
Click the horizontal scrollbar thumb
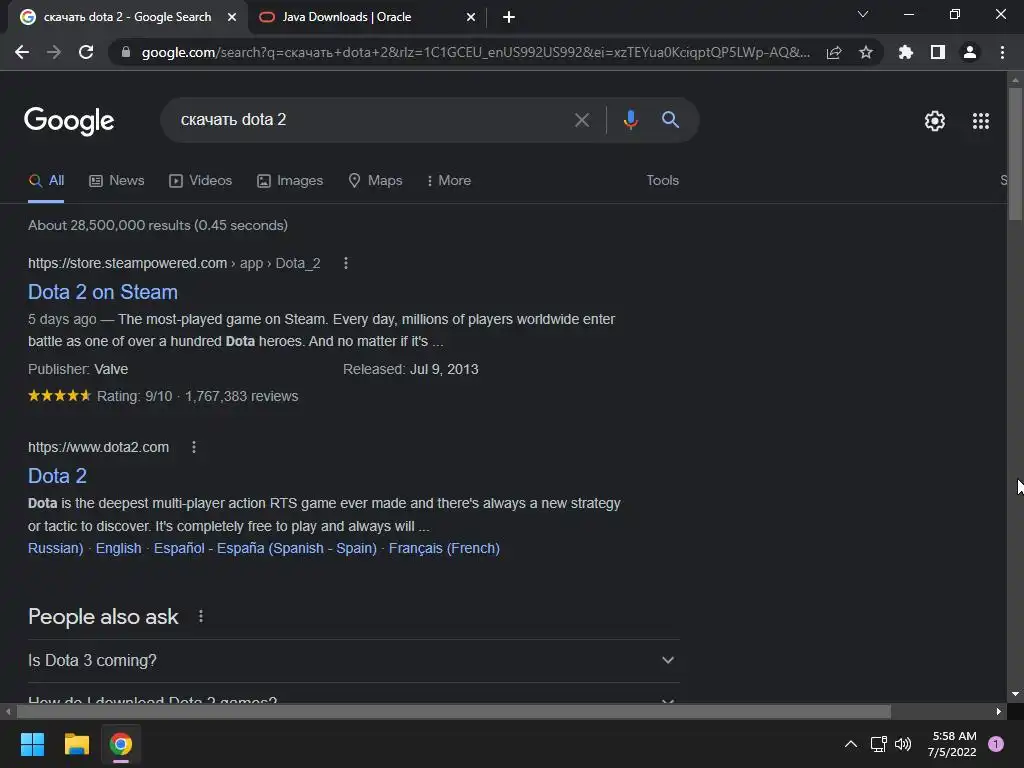tap(454, 711)
